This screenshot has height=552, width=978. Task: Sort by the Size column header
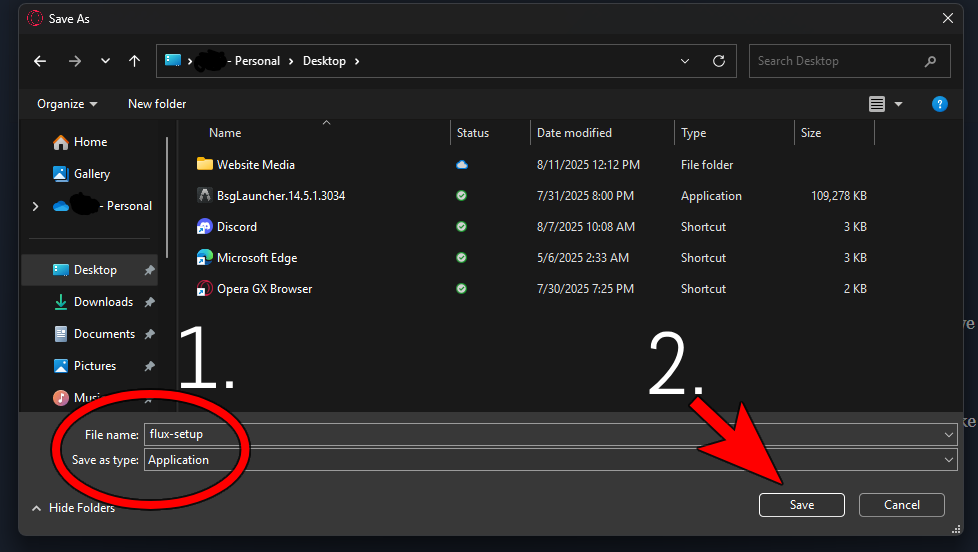[811, 133]
